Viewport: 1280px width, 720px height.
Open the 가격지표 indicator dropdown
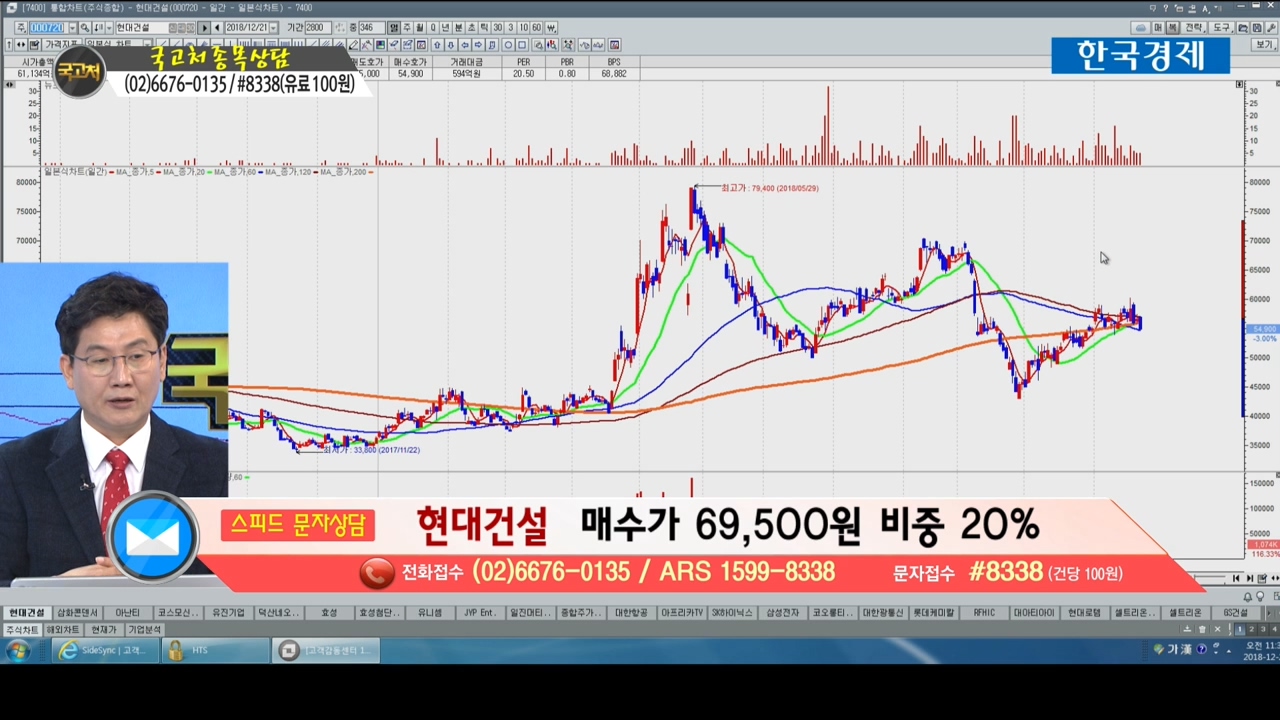point(61,45)
